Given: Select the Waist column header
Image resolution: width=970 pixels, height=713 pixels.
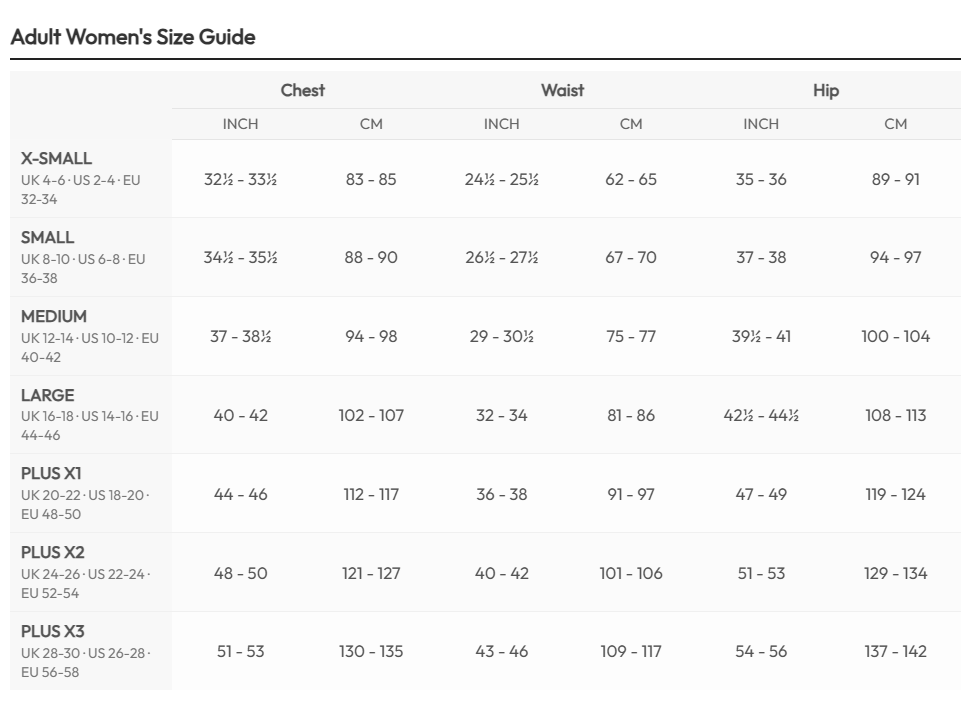Looking at the screenshot, I should click(562, 91).
